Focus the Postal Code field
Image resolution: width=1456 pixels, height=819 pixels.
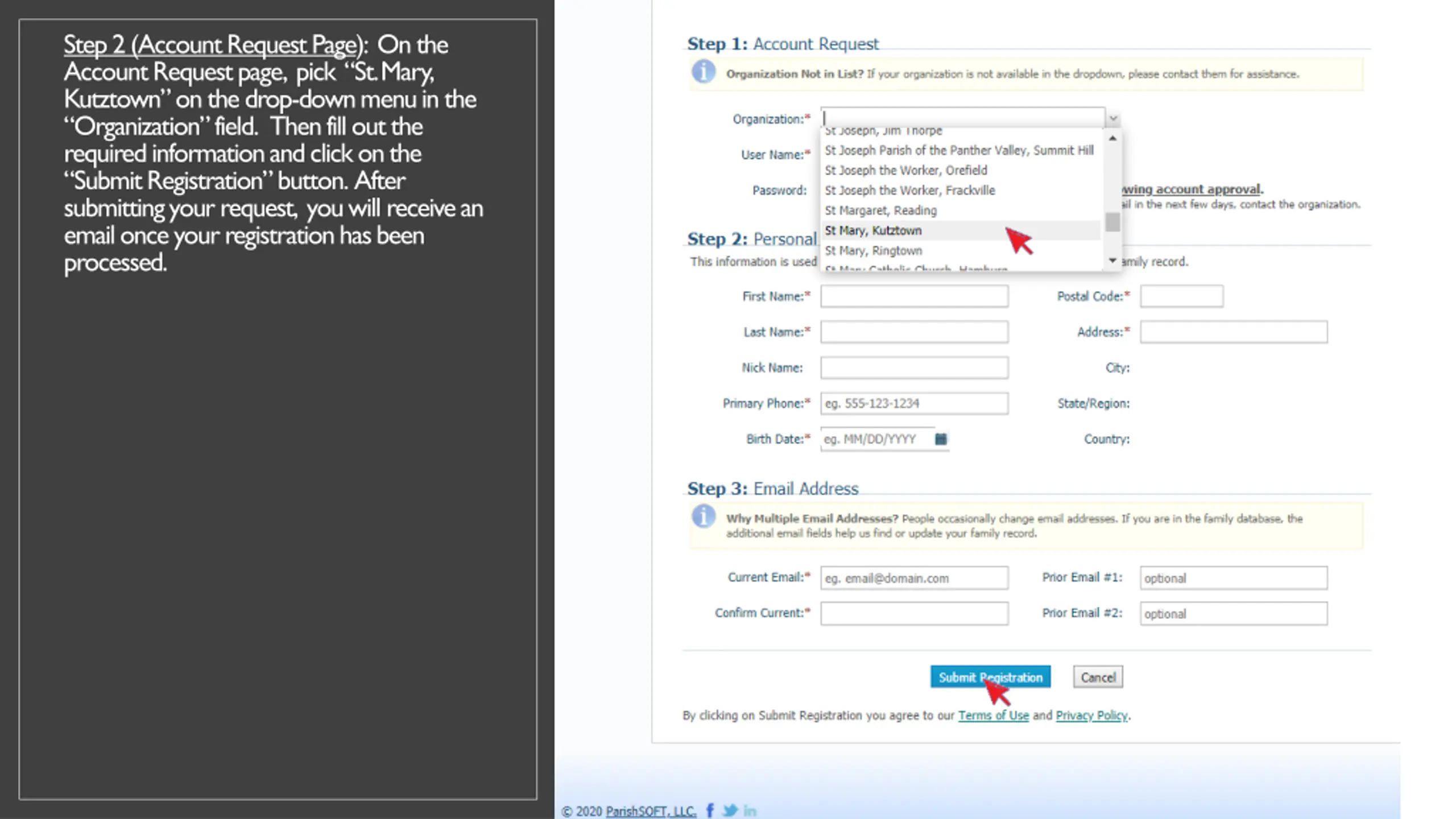point(1181,296)
